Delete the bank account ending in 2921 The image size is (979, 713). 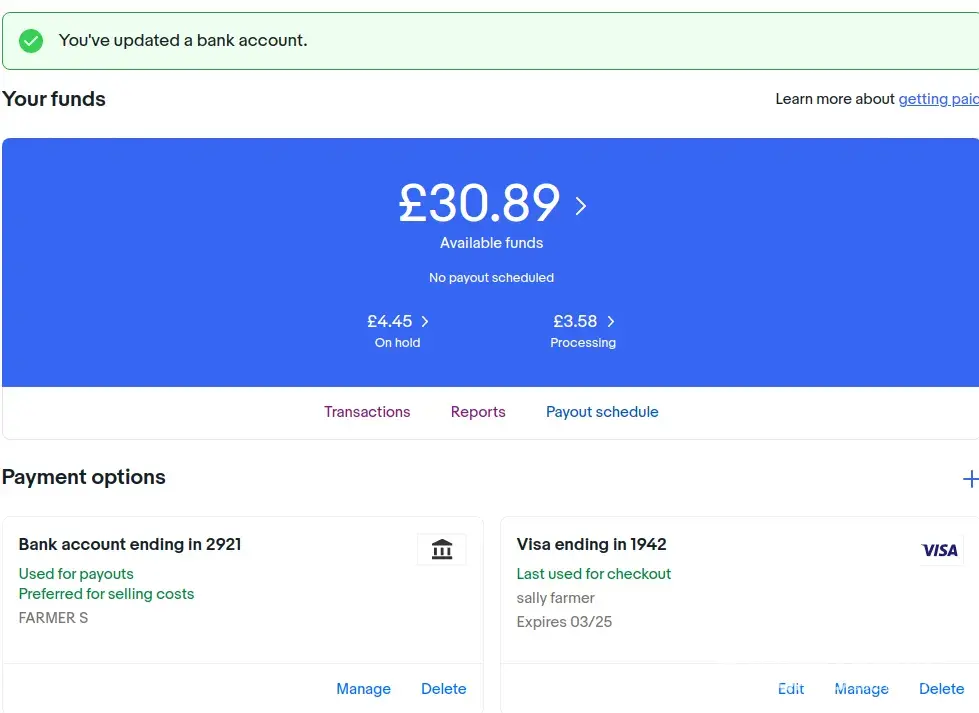point(443,689)
